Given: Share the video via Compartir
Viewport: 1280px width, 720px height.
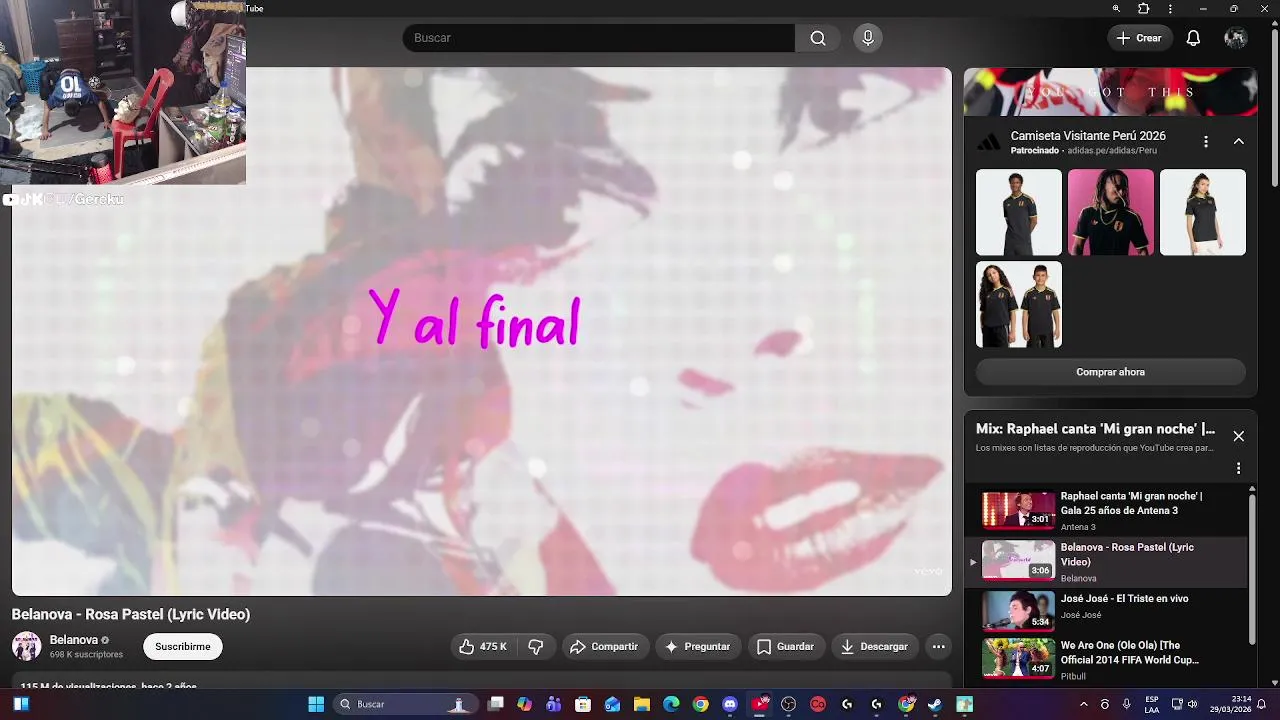Looking at the screenshot, I should click(x=604, y=647).
